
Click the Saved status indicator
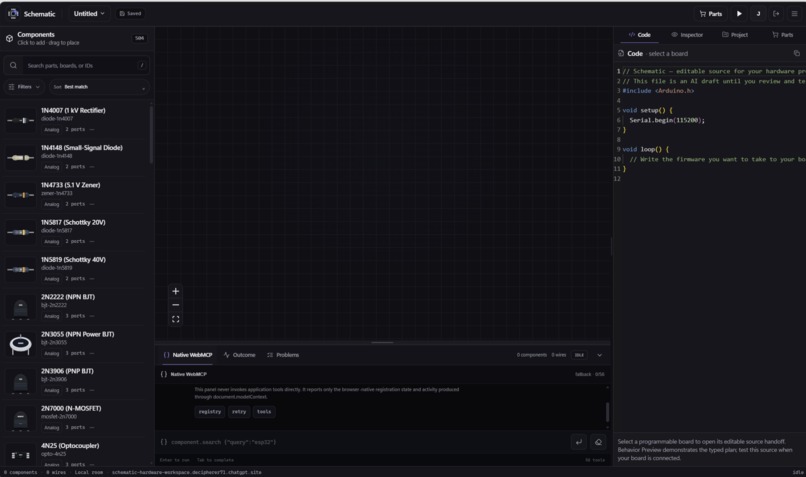pos(130,13)
